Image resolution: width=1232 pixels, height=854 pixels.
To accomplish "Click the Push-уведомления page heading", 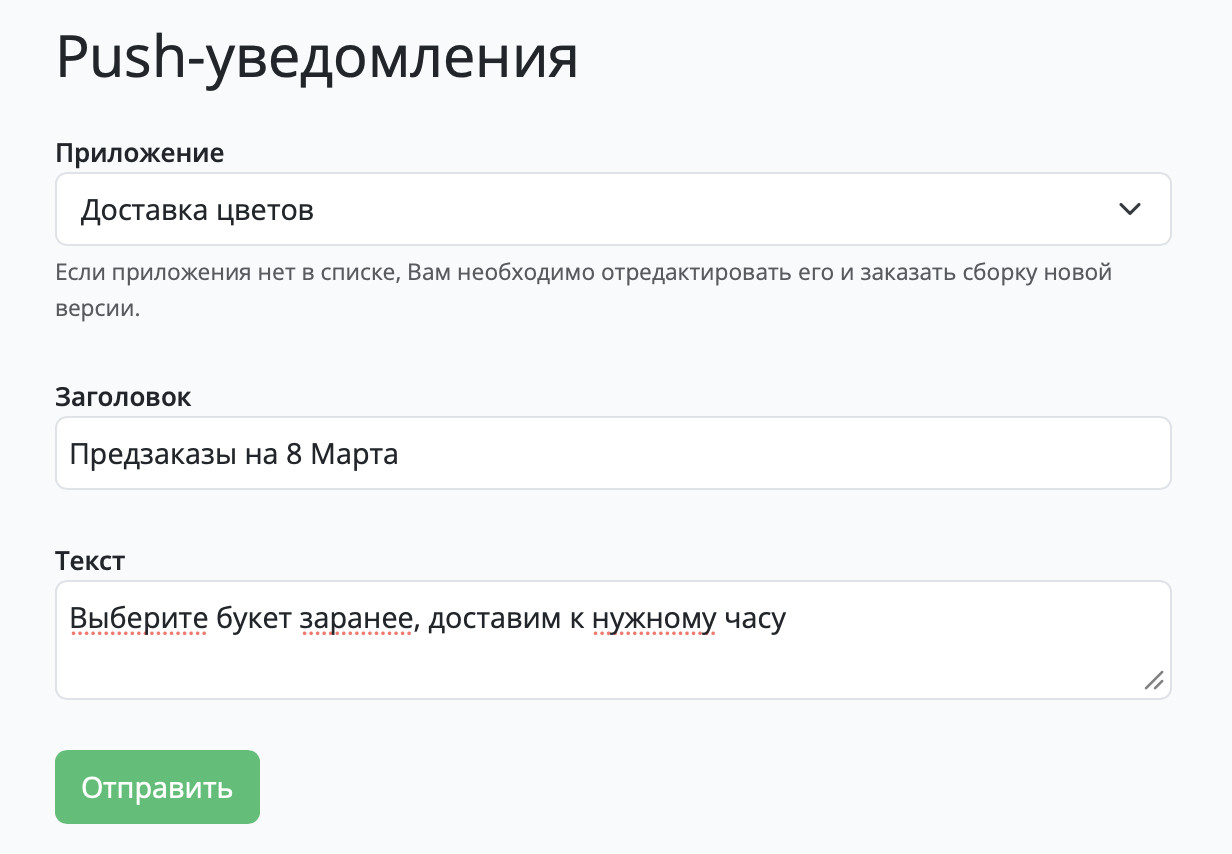I will [317, 58].
